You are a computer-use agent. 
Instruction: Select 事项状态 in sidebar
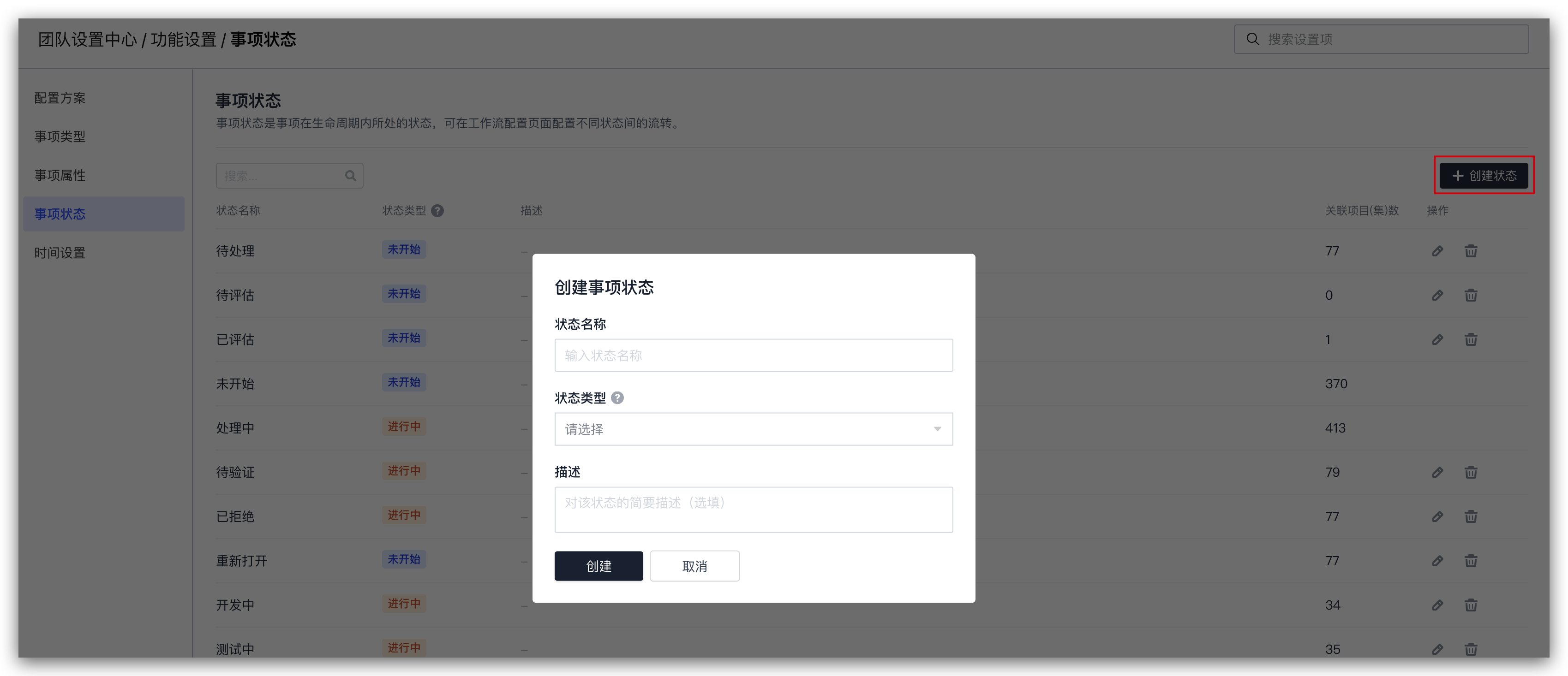[x=103, y=213]
